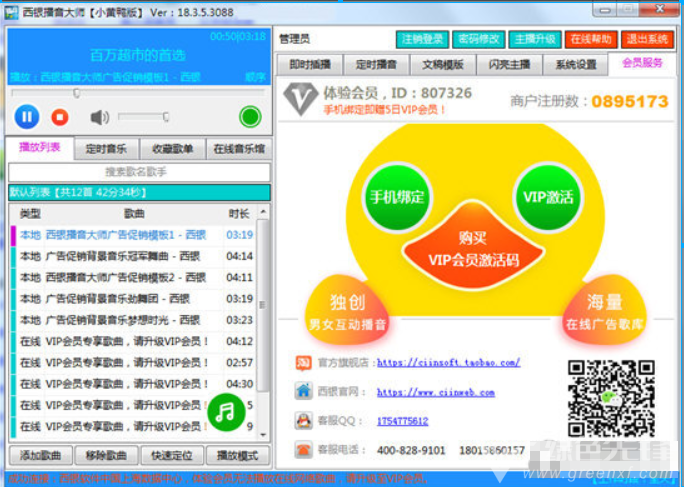Switch to the 即时插播 tab
The image size is (684, 487).
(310, 65)
